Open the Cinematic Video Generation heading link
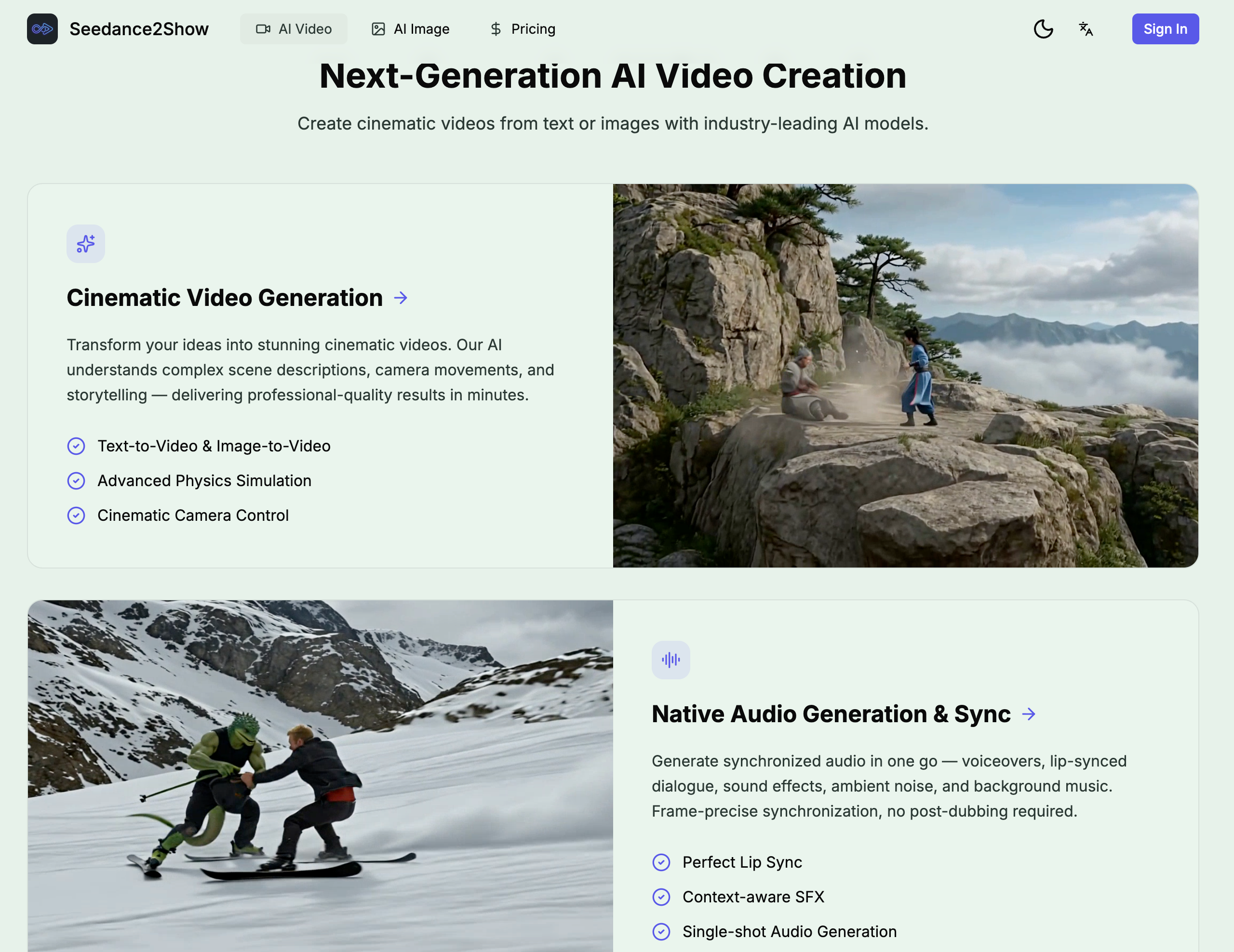This screenshot has width=1234, height=952. 224,298
